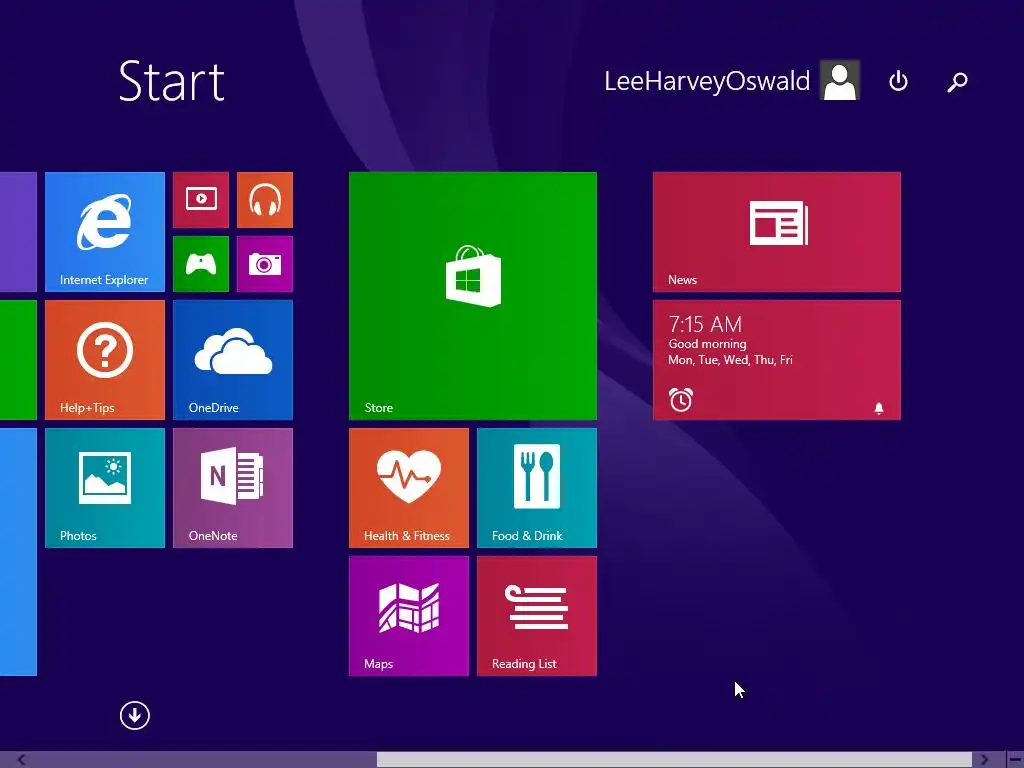
Task: Open the OneDrive cloud tile
Action: click(232, 360)
